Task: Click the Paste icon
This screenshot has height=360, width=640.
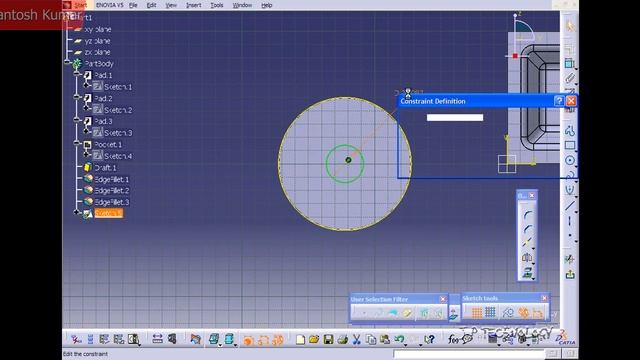Action: click(384, 339)
